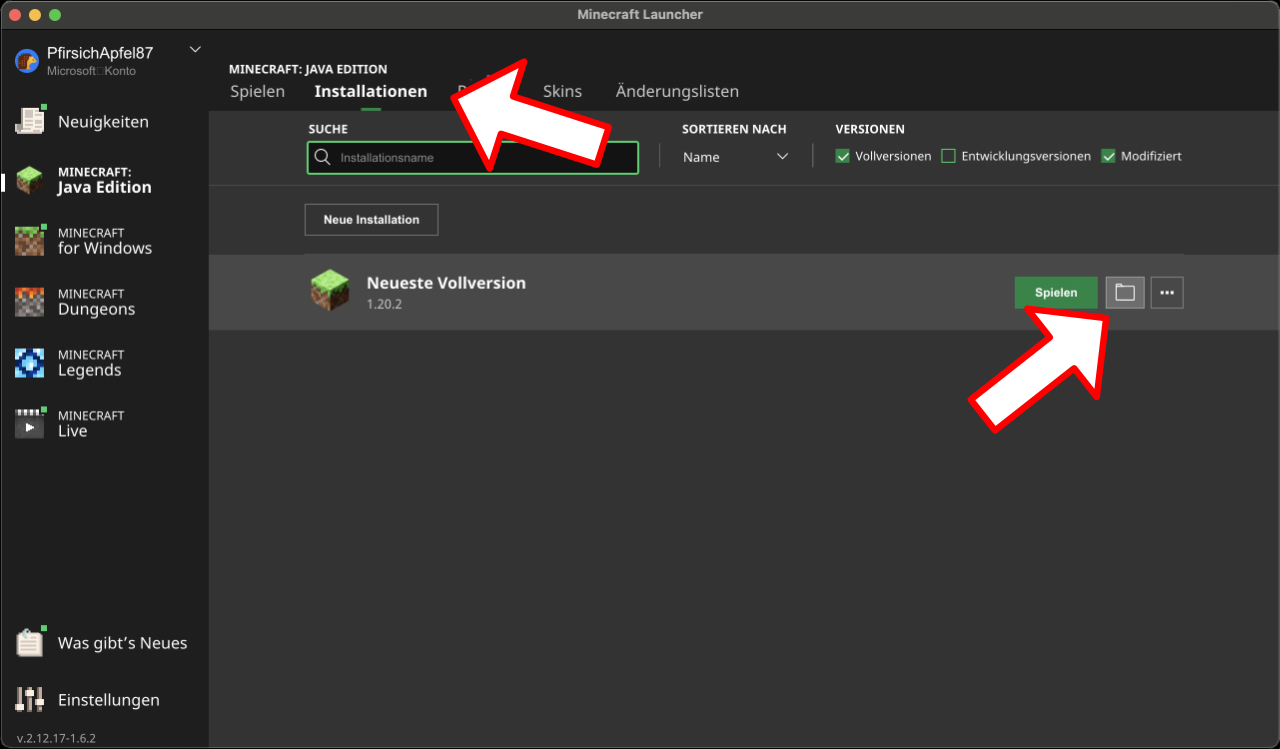Click the Minecraft Live clapperboard icon

pos(30,424)
